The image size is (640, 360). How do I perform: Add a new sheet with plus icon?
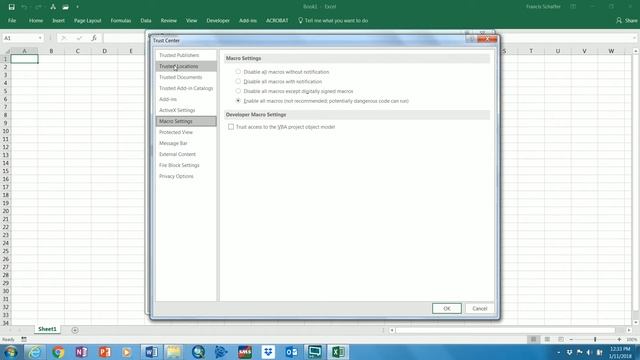(x=75, y=330)
